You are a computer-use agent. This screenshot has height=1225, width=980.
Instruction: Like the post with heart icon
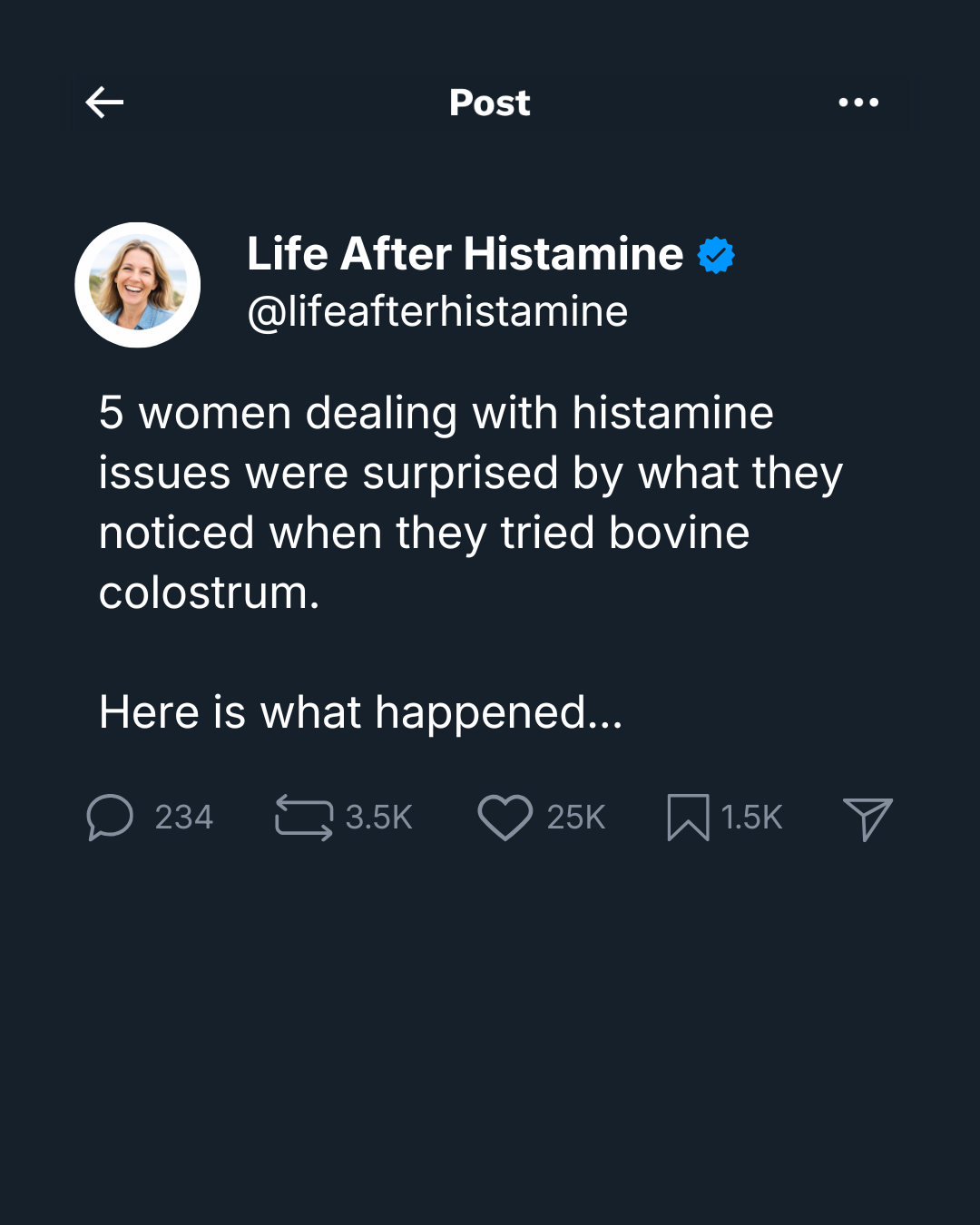pos(505,817)
